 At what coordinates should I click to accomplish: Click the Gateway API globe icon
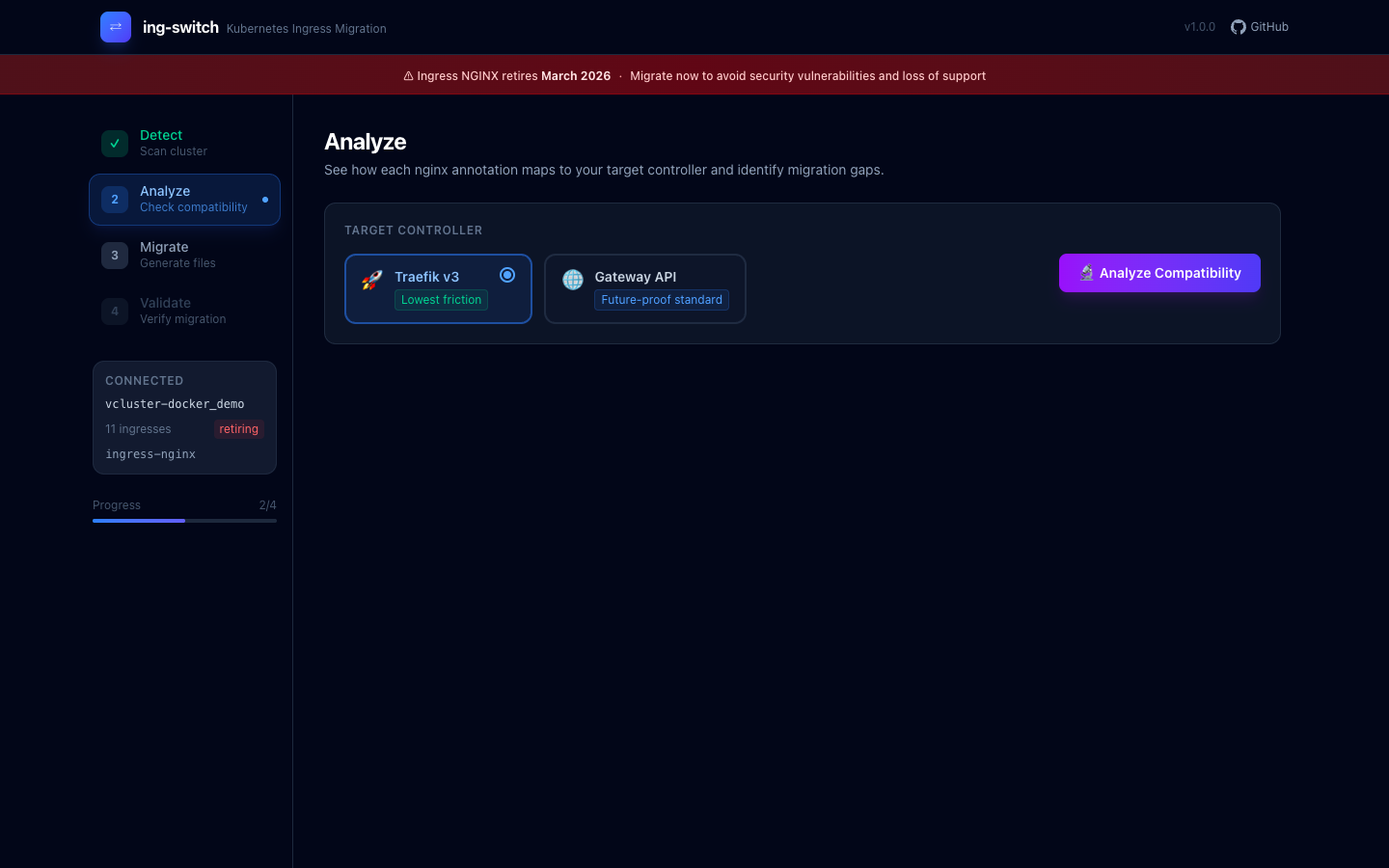[573, 280]
